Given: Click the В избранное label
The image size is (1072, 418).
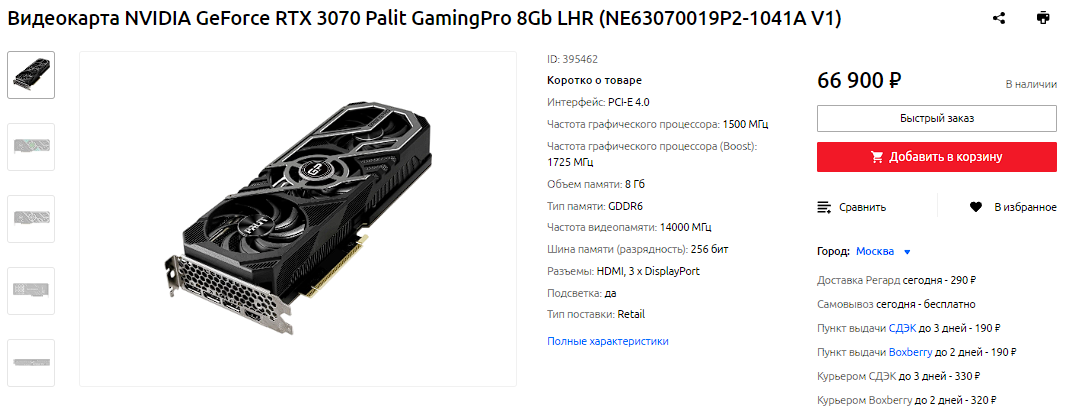Looking at the screenshot, I should tap(1026, 207).
